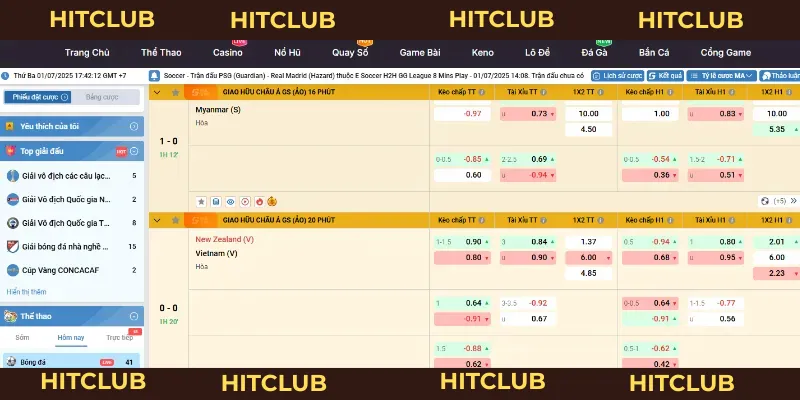Click the New Zealand (V) team name

pyautogui.click(x=224, y=239)
